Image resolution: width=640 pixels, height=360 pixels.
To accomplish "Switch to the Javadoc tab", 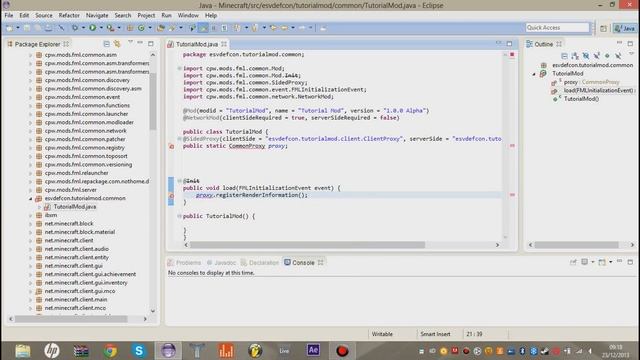I will [221, 263].
